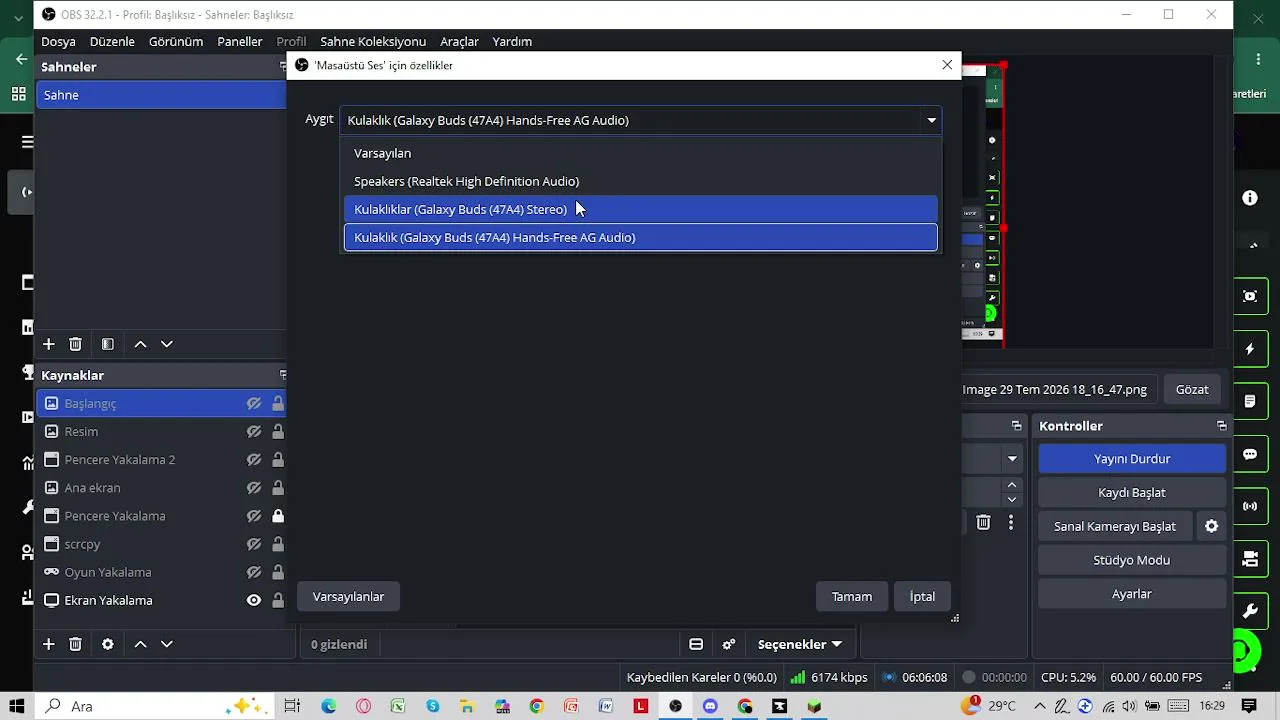
Task: Open the Windows Start menu
Action: click(17, 706)
